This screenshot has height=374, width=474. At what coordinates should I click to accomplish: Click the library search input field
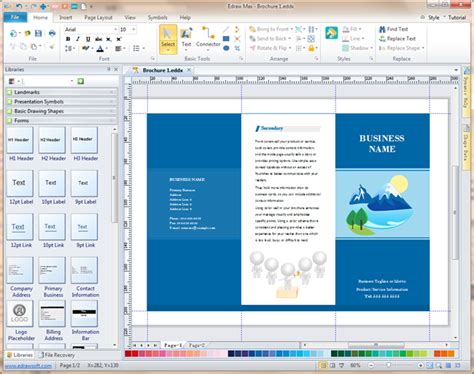tap(46, 81)
